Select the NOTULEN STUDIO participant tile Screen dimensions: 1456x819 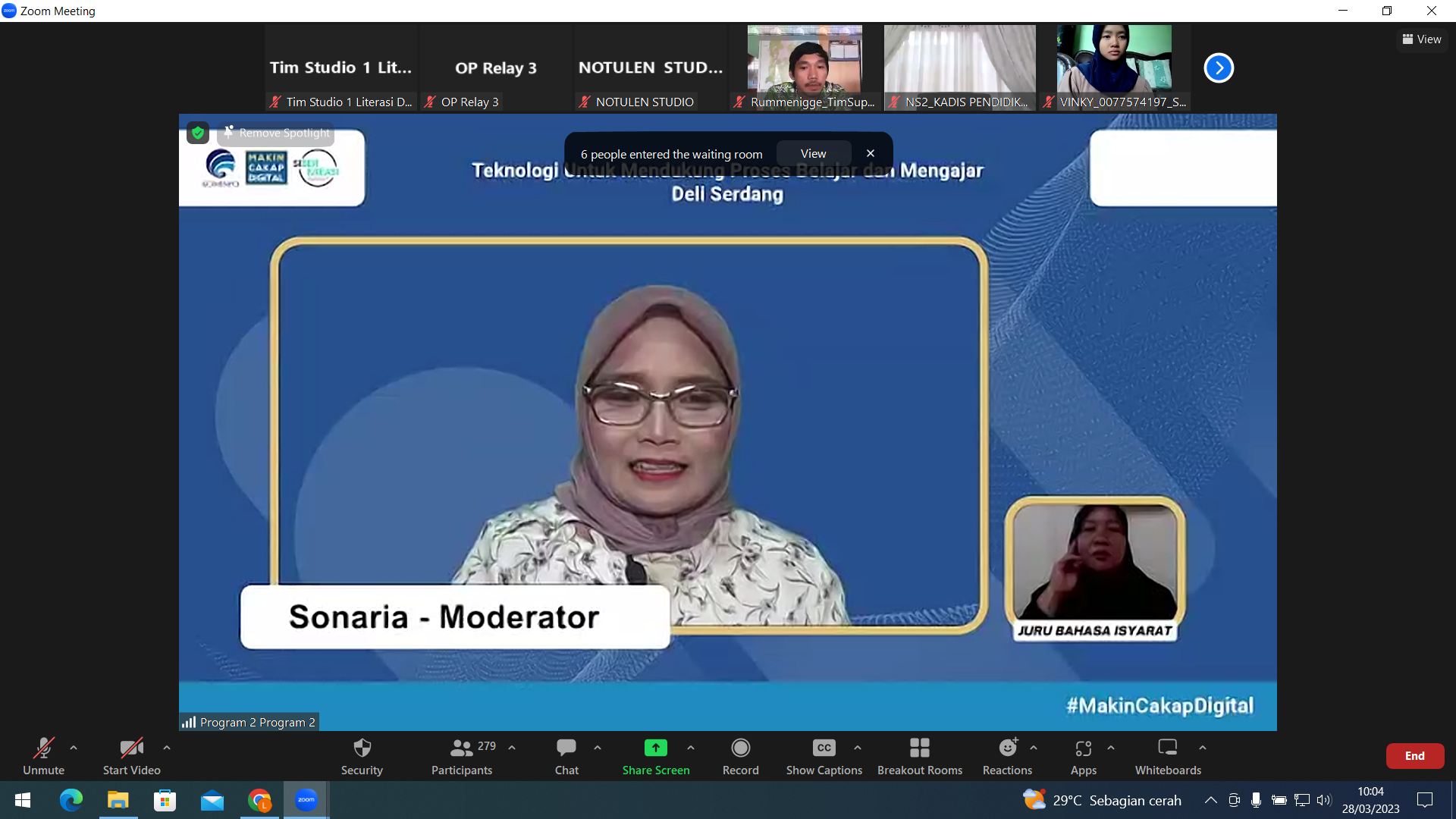(651, 67)
